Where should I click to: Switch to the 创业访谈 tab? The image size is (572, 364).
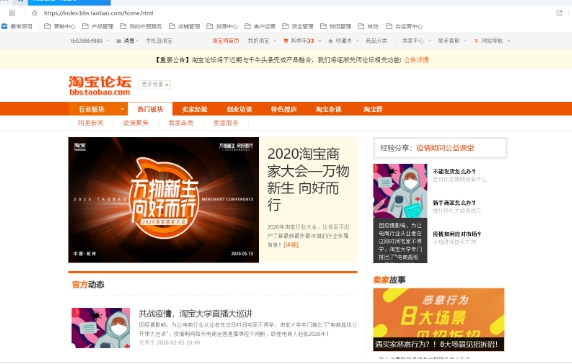click(239, 109)
